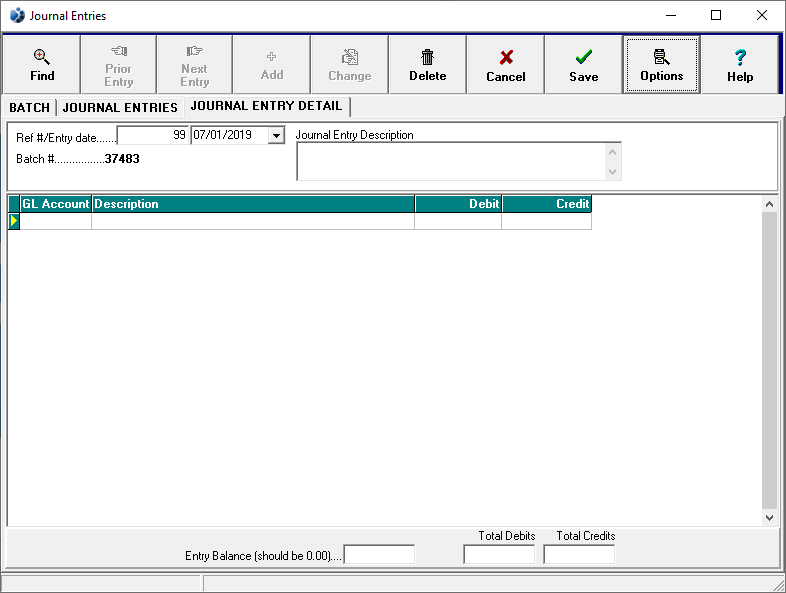Viewport: 786px width, 593px height.
Task: Click the Debit column header
Action: 458,204
